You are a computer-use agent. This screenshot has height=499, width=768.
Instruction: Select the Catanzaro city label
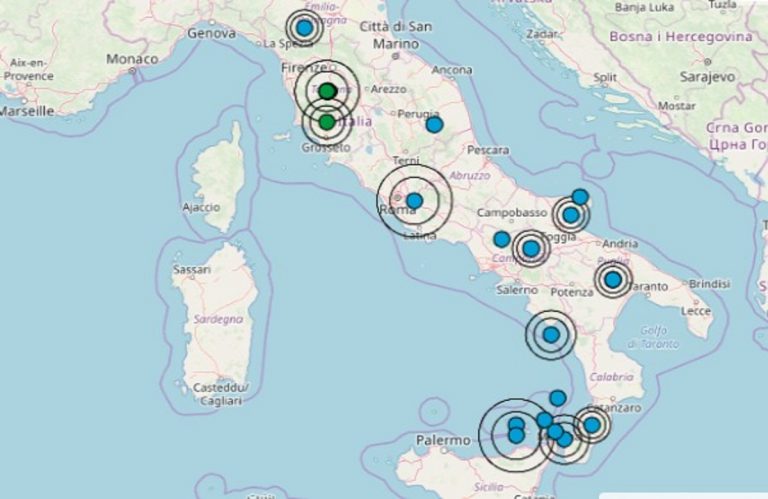615,407
